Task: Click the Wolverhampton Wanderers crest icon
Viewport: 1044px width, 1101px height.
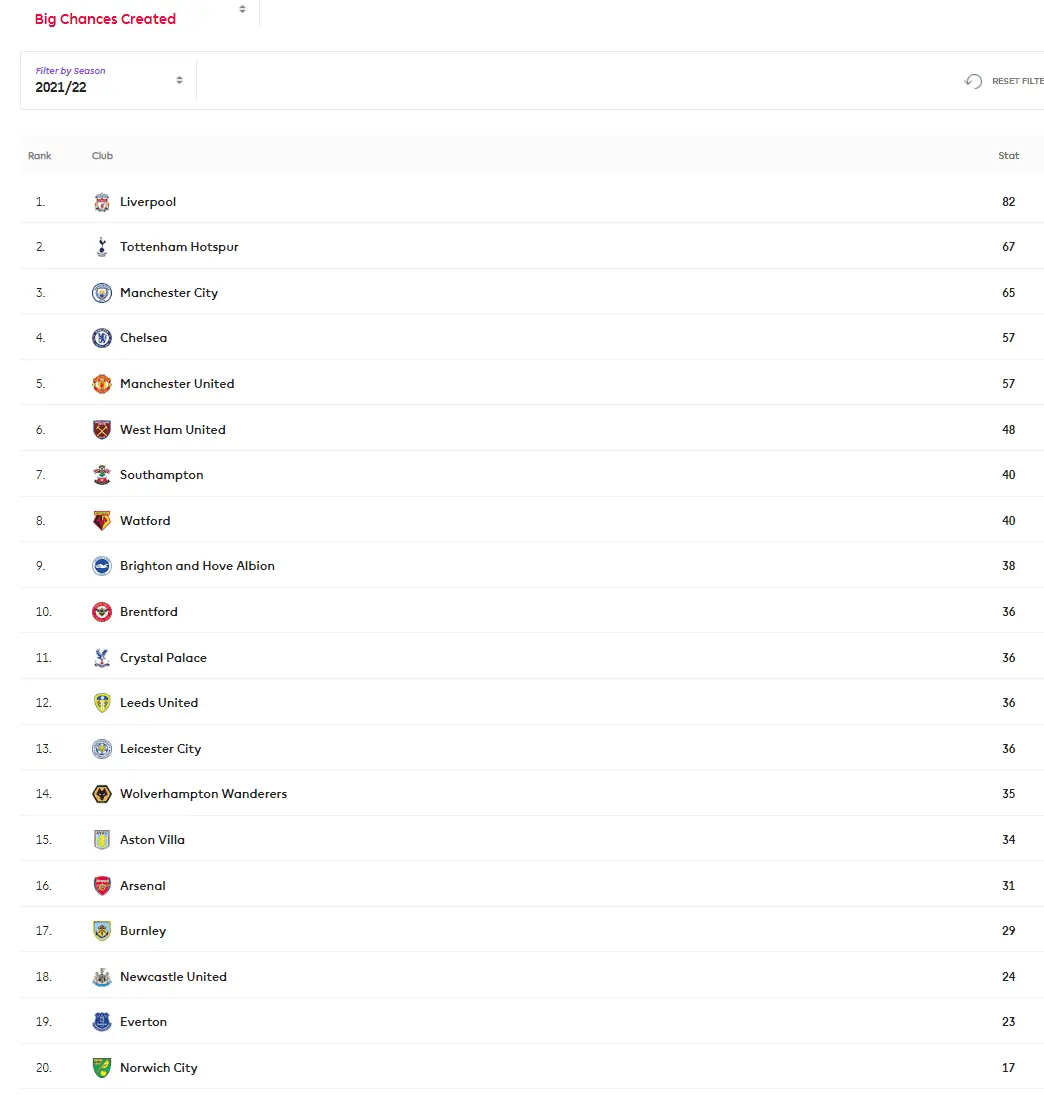Action: click(x=102, y=794)
